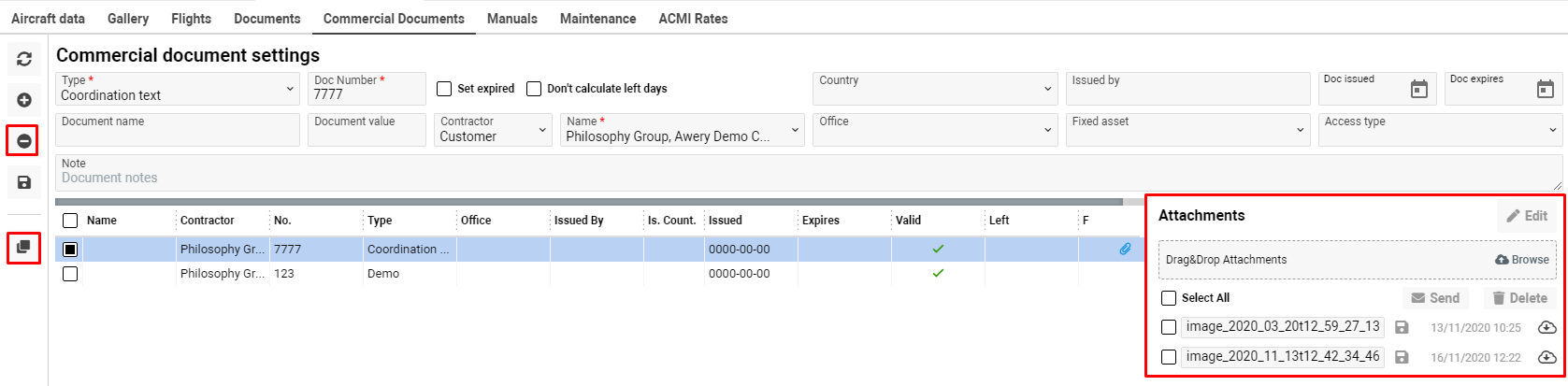Click the copy documents icon in sidebar
1568x386 pixels.
[24, 248]
